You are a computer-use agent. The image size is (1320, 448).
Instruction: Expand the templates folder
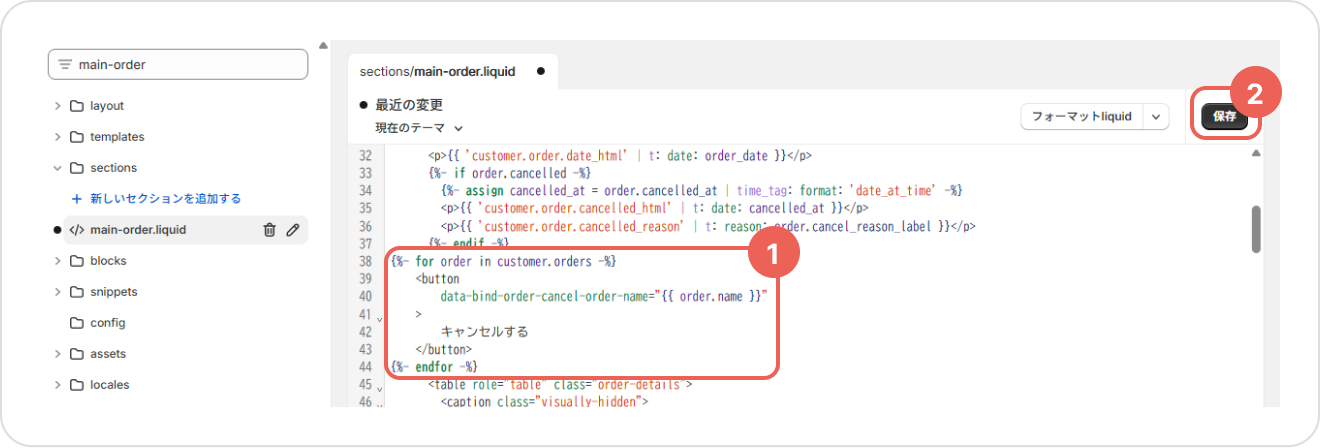[58, 137]
